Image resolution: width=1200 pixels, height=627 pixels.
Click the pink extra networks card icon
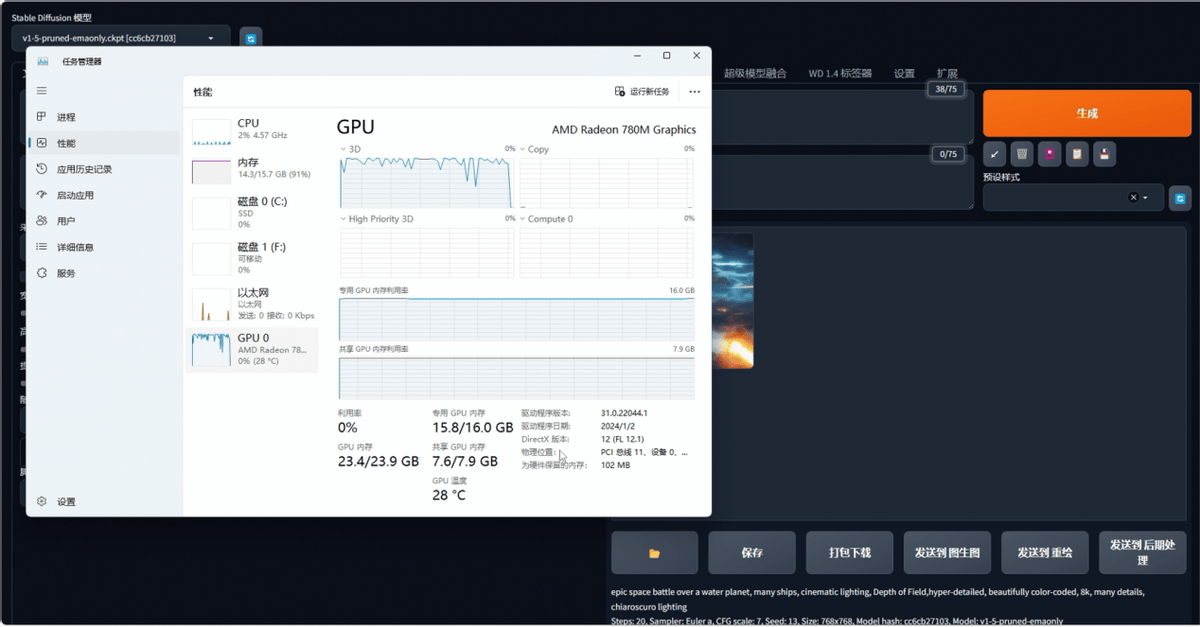pyautogui.click(x=1049, y=154)
